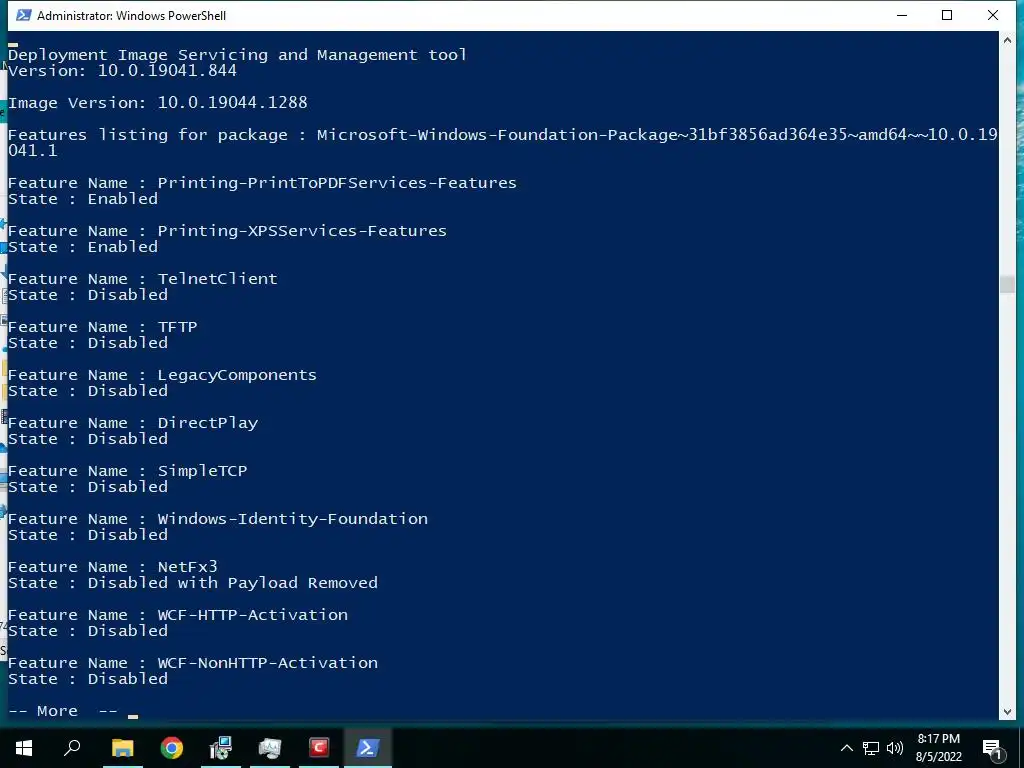Minimize the PowerShell window
Image resolution: width=1024 pixels, height=768 pixels.
click(x=902, y=15)
